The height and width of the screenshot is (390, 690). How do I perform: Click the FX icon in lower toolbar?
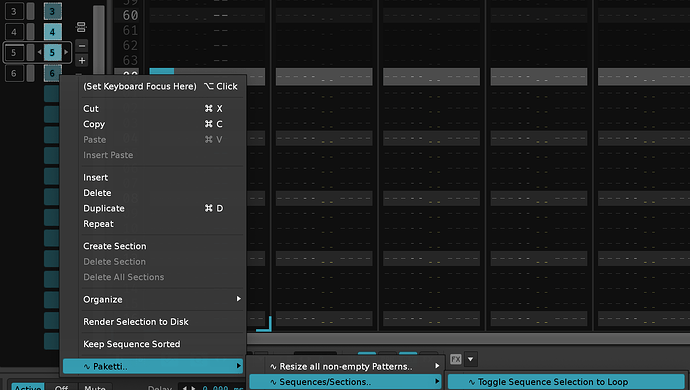(x=456, y=359)
